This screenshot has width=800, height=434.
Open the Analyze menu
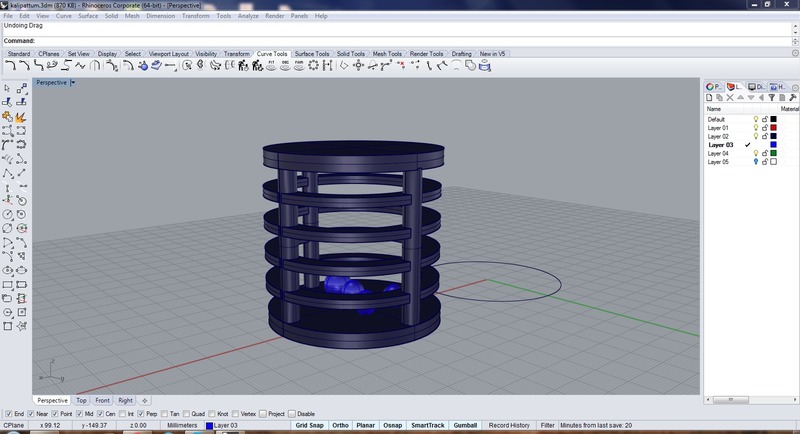(x=248, y=16)
